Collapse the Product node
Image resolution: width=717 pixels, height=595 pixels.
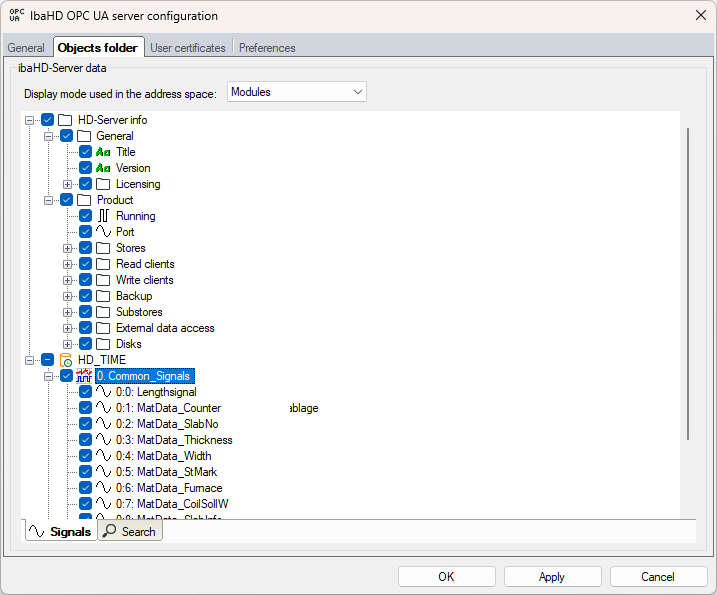48,200
